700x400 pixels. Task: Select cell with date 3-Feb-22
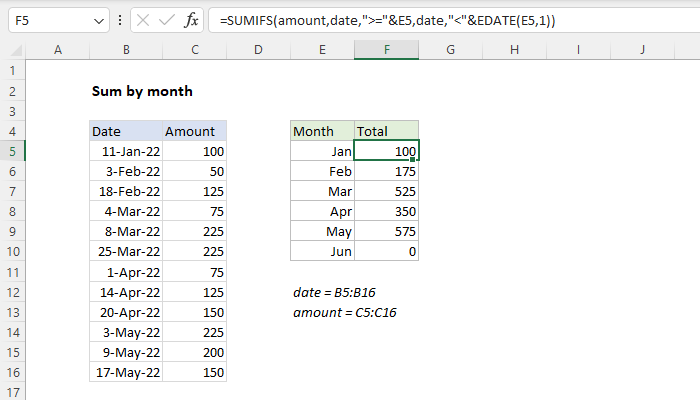(x=126, y=171)
